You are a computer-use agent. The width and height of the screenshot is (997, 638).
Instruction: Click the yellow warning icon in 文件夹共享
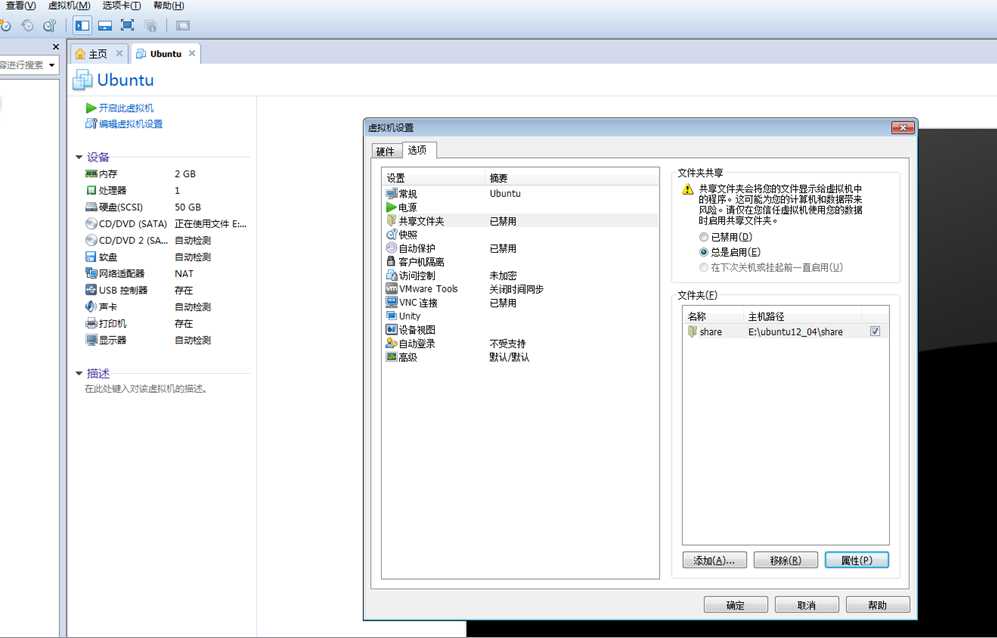[x=687, y=190]
